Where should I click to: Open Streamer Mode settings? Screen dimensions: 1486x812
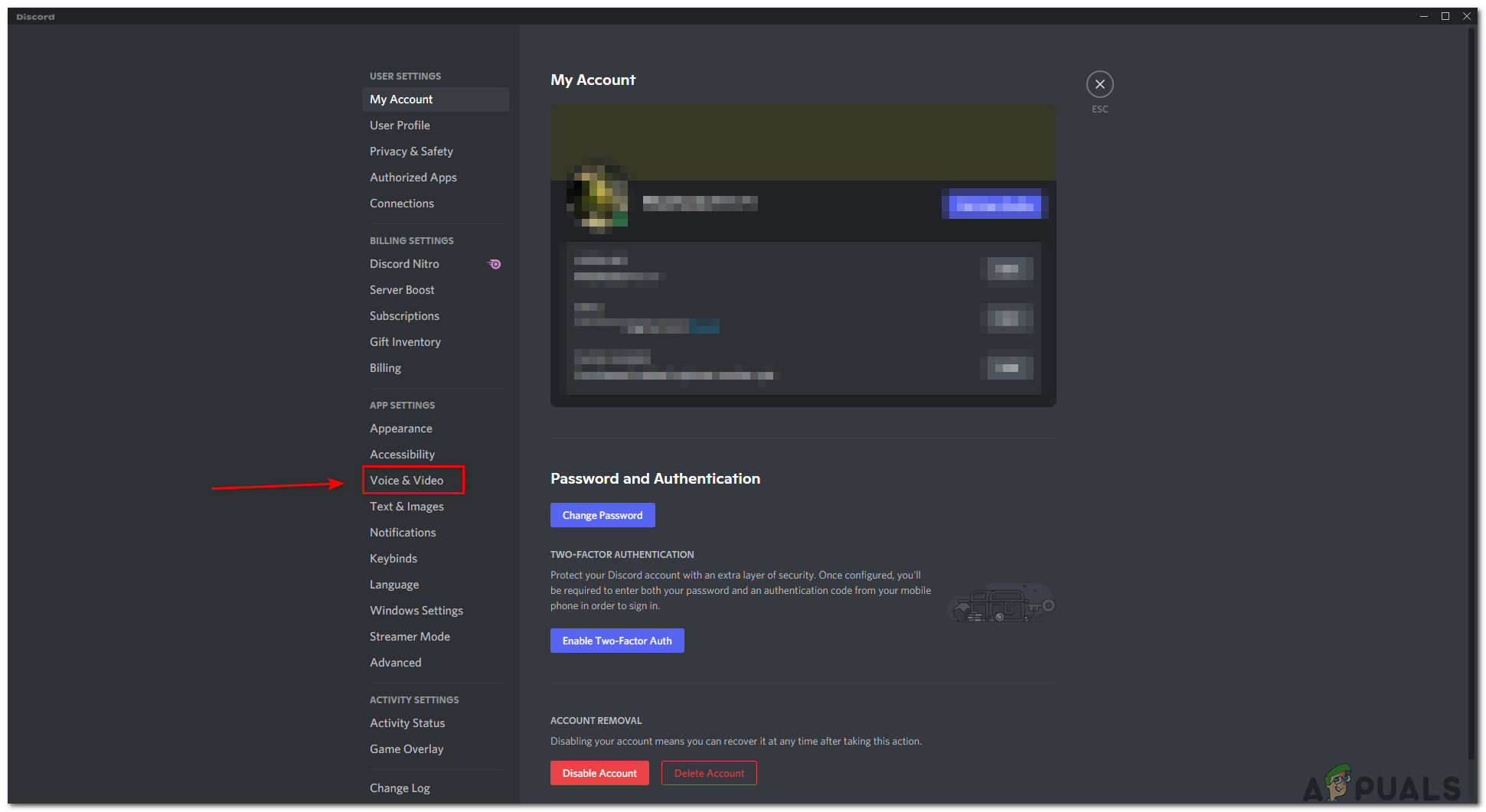pyautogui.click(x=435, y=637)
